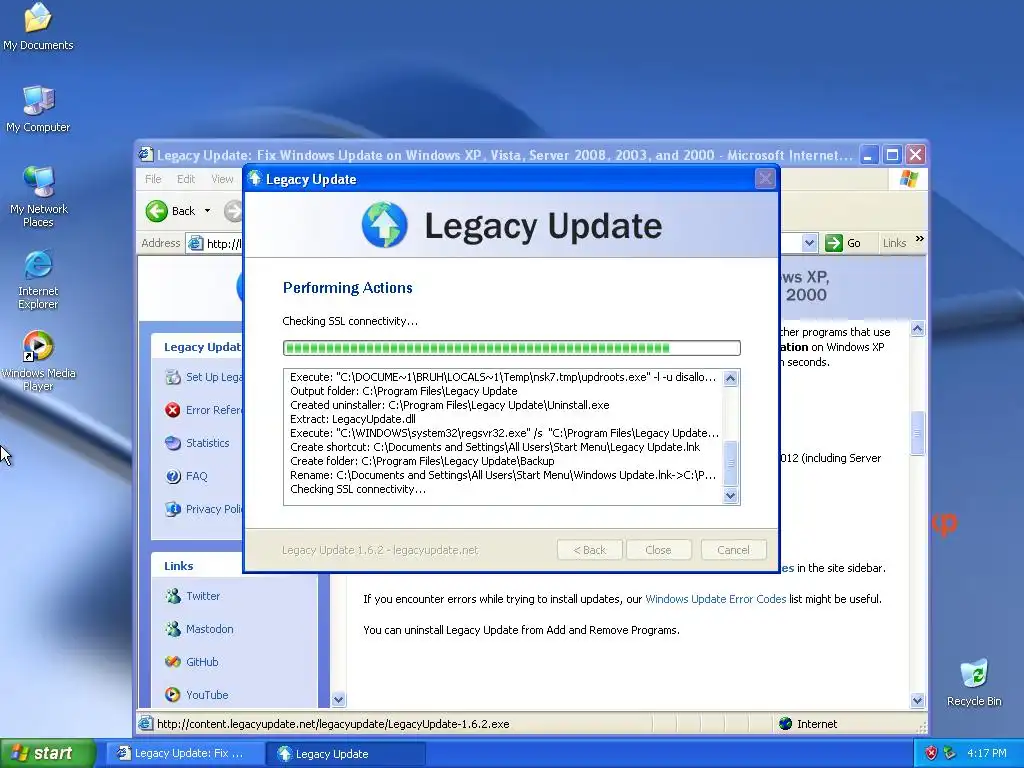The height and width of the screenshot is (768, 1024).
Task: Open the View menu in Internet Explorer
Action: pyautogui.click(x=222, y=179)
